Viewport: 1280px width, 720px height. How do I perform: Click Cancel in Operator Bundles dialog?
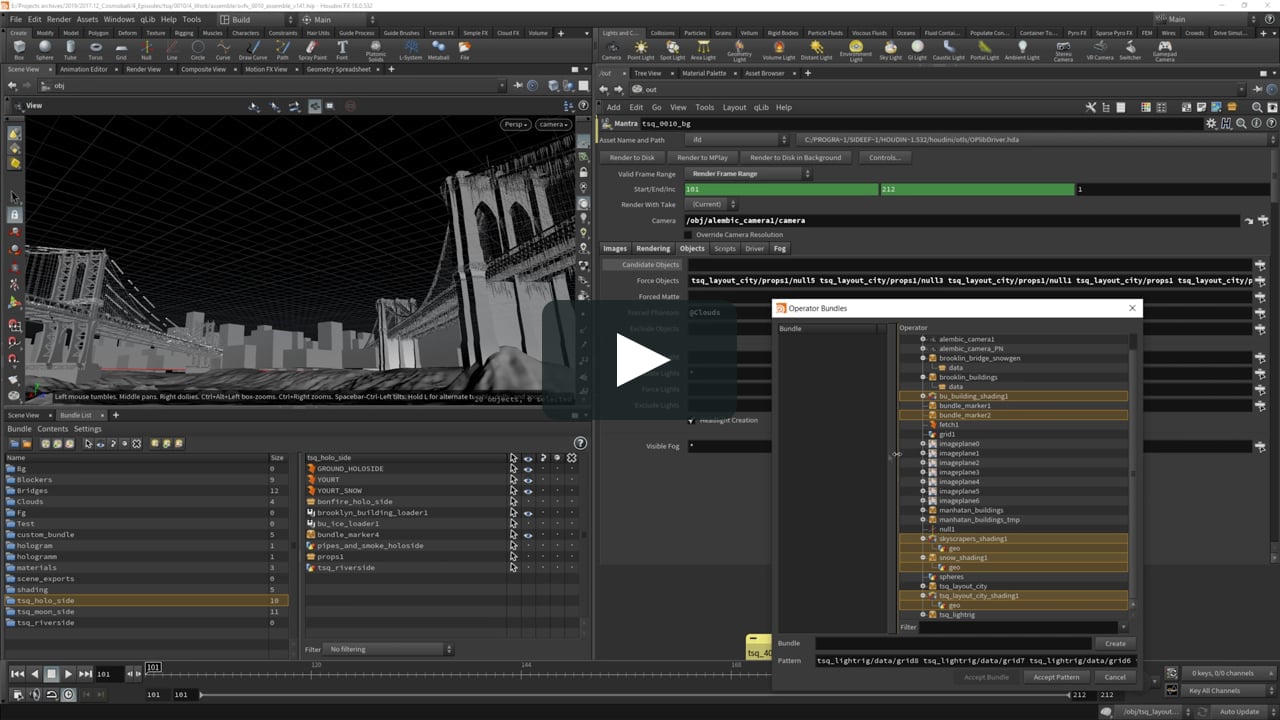pyautogui.click(x=1115, y=677)
